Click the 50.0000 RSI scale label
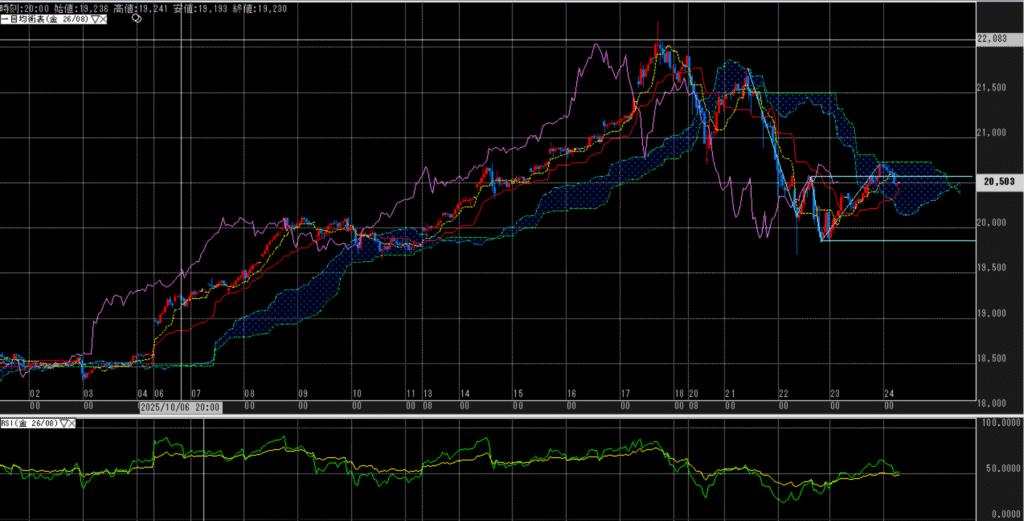 point(998,467)
